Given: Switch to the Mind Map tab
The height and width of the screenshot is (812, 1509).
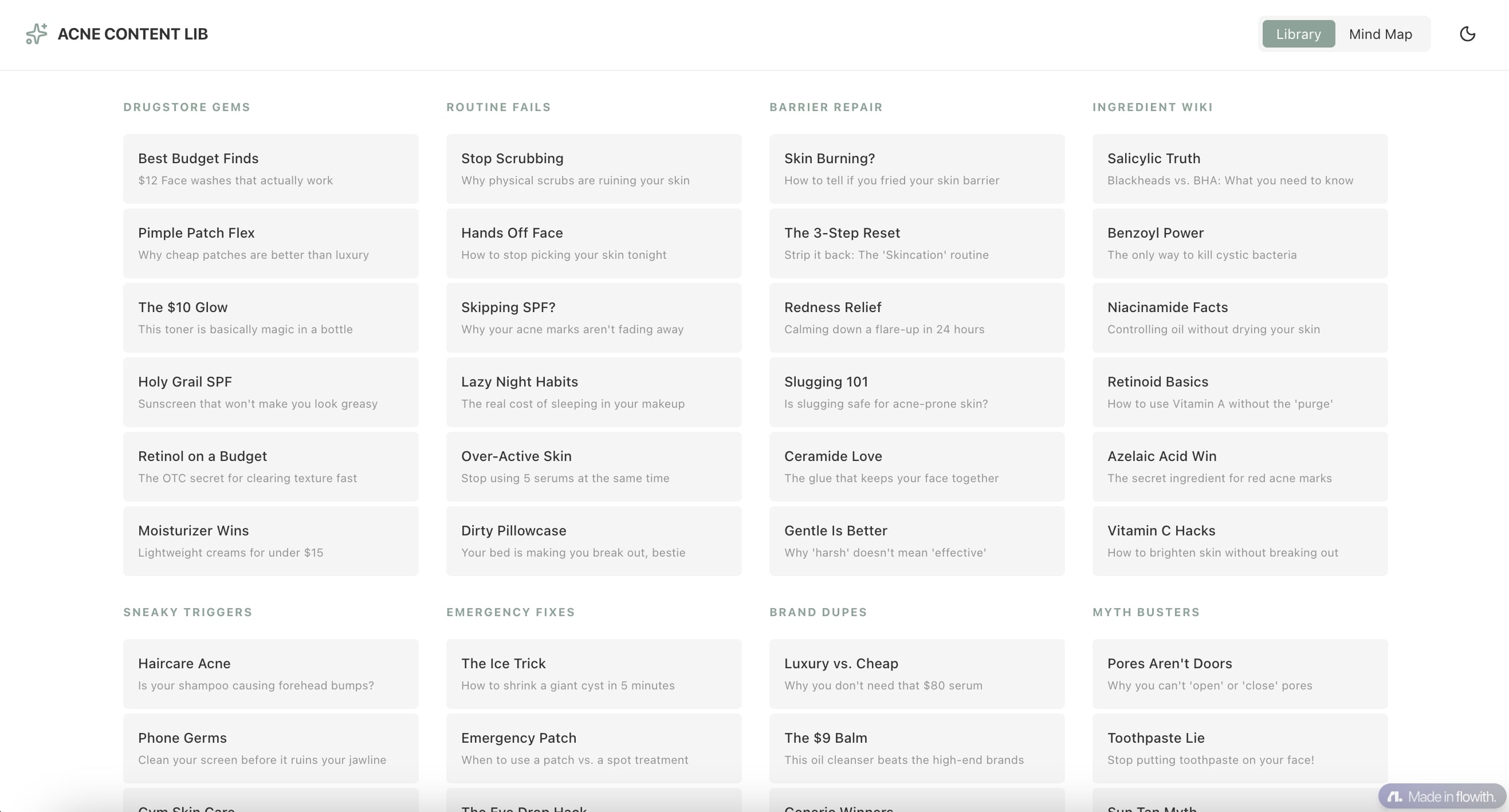Looking at the screenshot, I should pyautogui.click(x=1381, y=34).
